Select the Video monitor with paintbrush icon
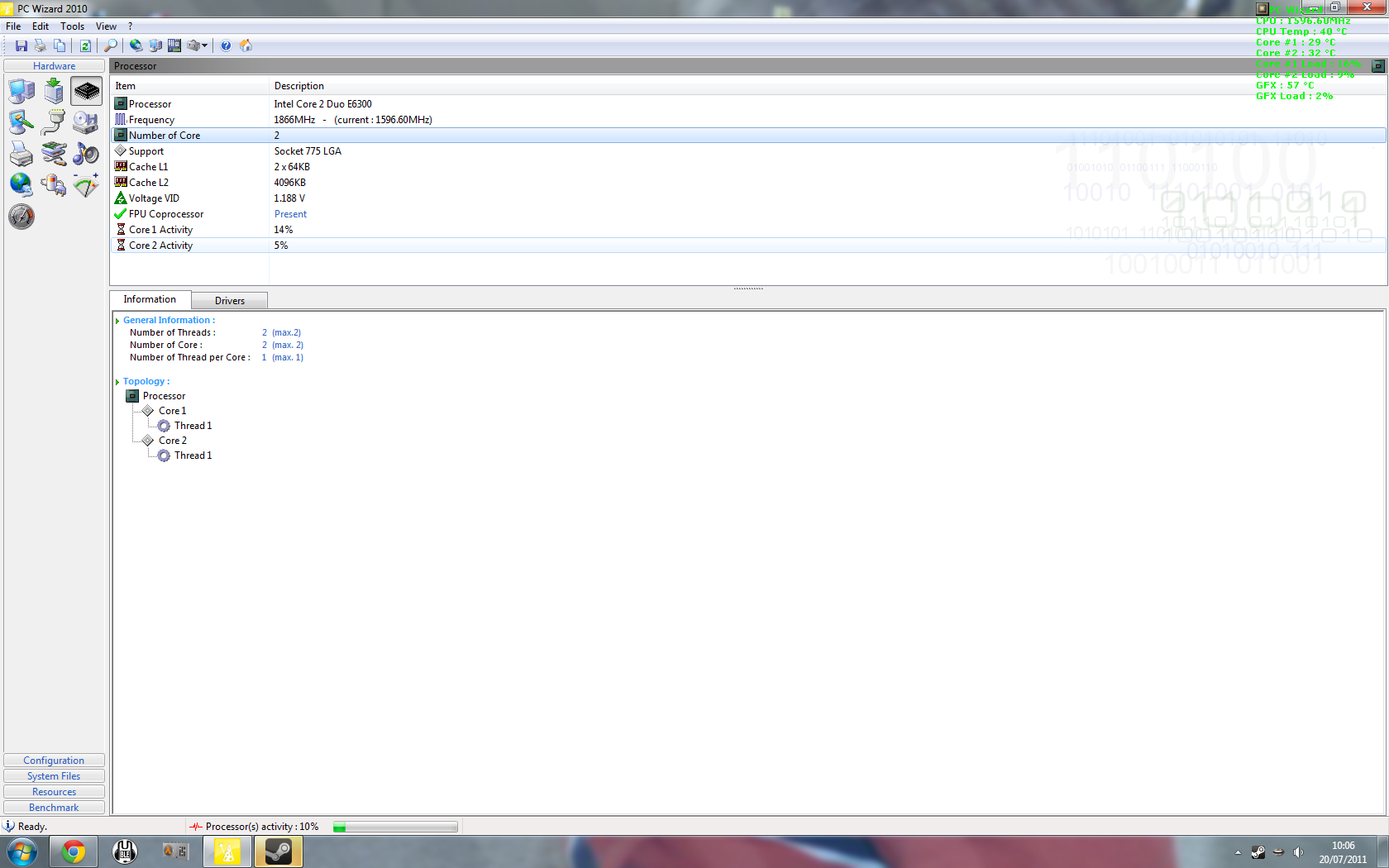Image resolution: width=1389 pixels, height=868 pixels. (x=21, y=122)
